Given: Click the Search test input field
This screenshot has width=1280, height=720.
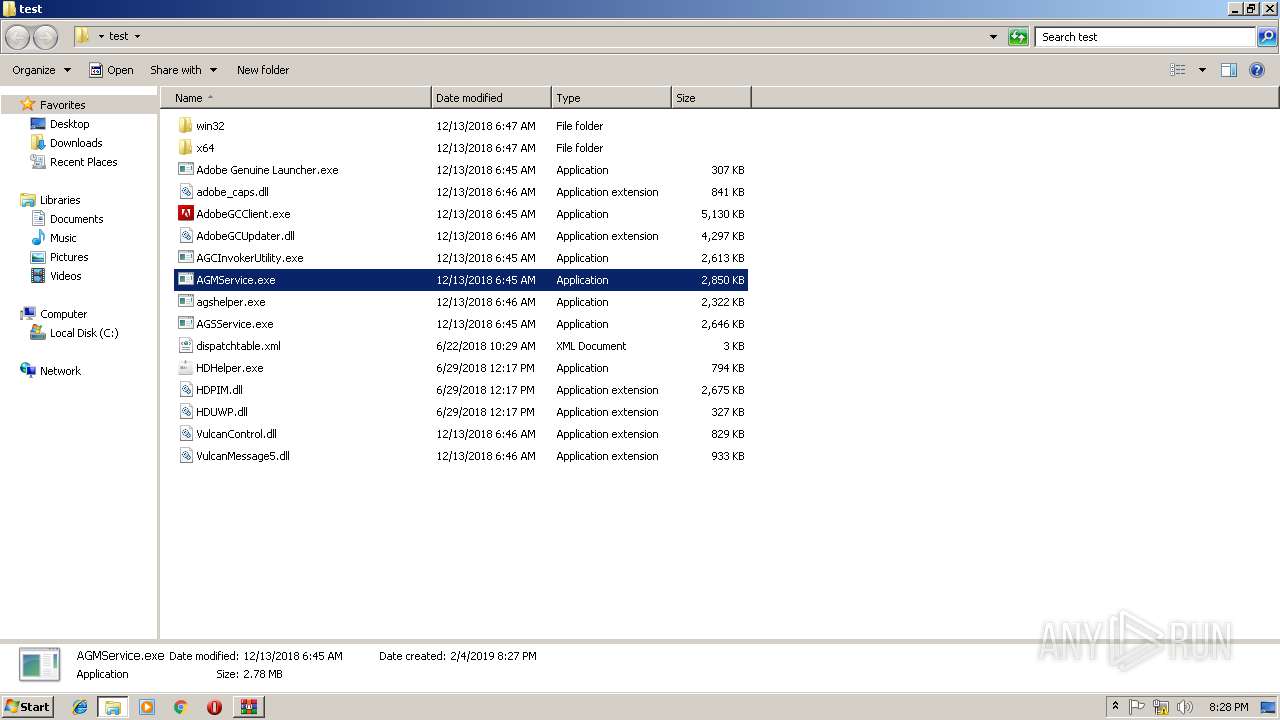Looking at the screenshot, I should (1146, 37).
